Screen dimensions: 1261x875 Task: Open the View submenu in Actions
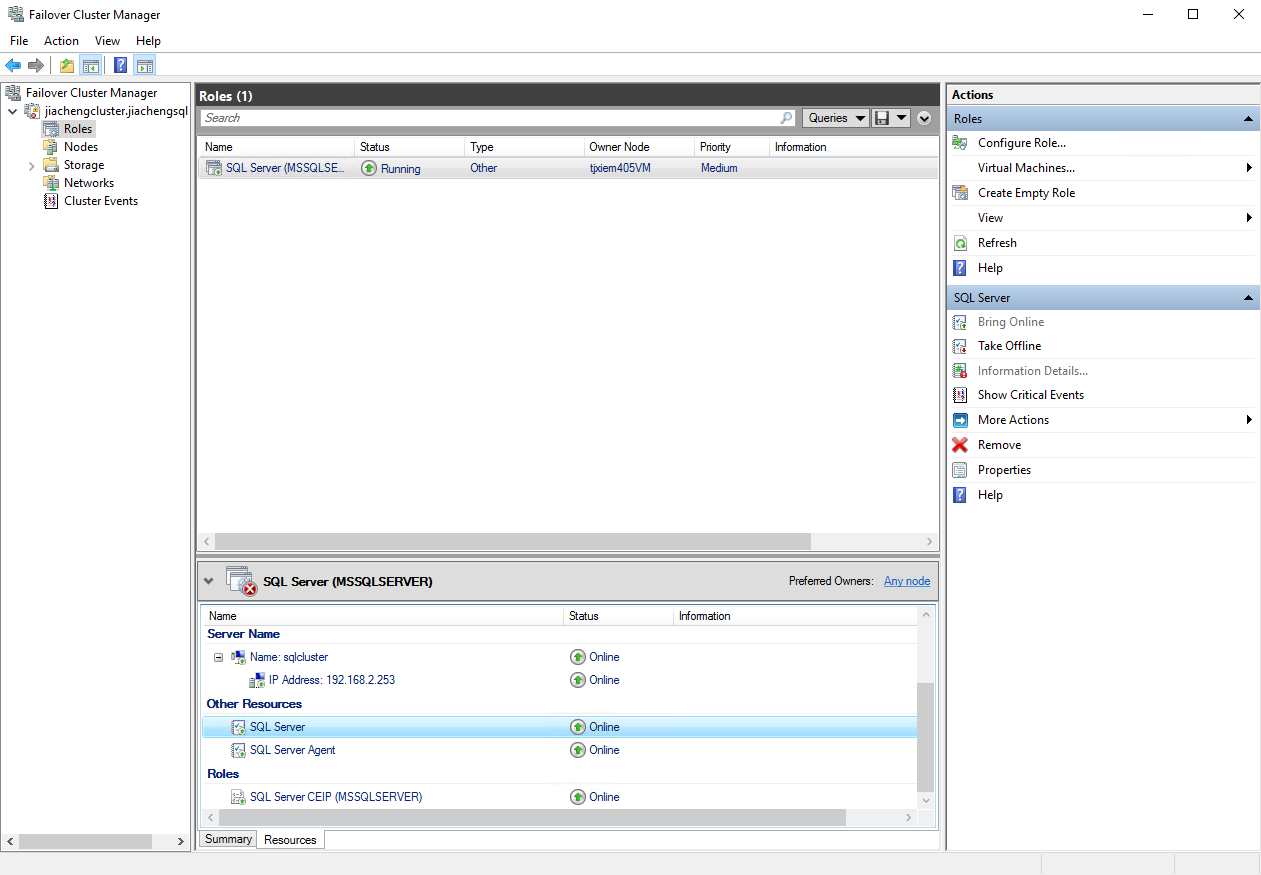990,218
